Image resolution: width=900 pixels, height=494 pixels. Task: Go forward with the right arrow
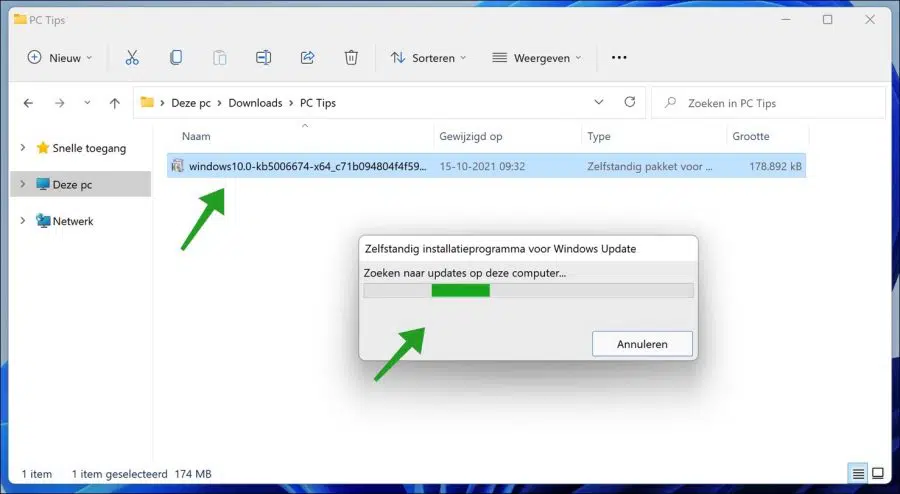click(x=59, y=103)
